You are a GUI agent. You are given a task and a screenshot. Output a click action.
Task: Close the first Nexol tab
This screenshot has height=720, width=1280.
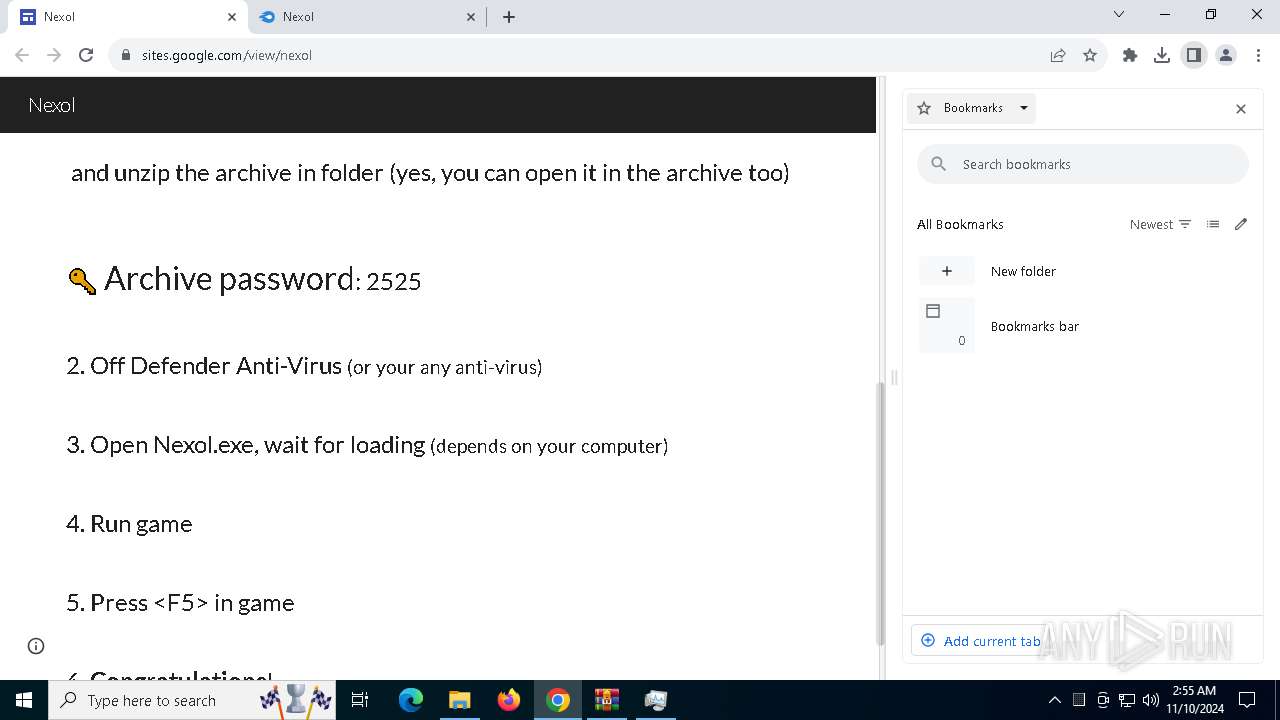coord(232,17)
